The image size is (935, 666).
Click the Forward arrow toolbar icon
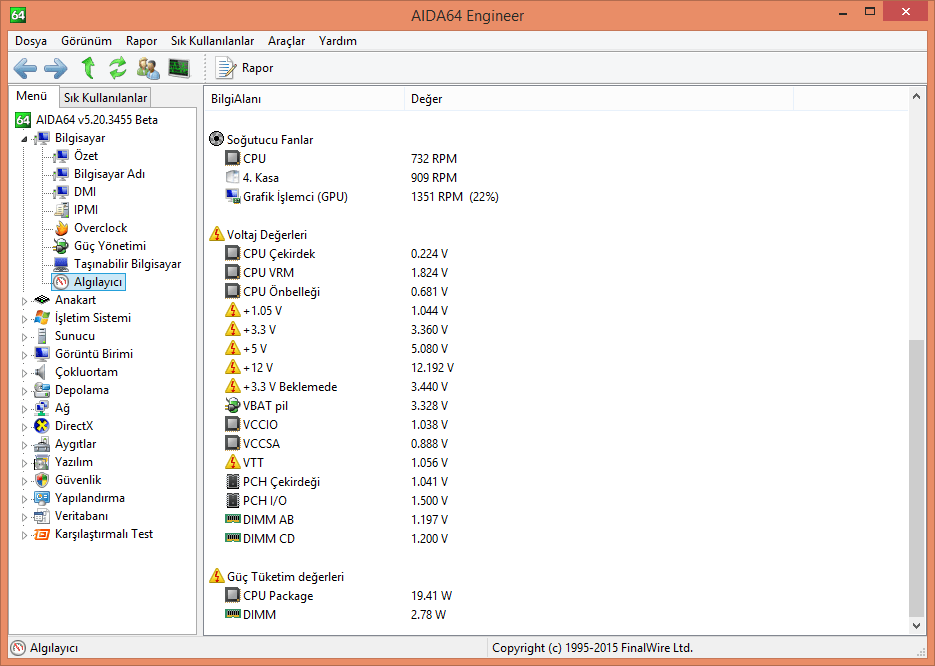coord(56,69)
